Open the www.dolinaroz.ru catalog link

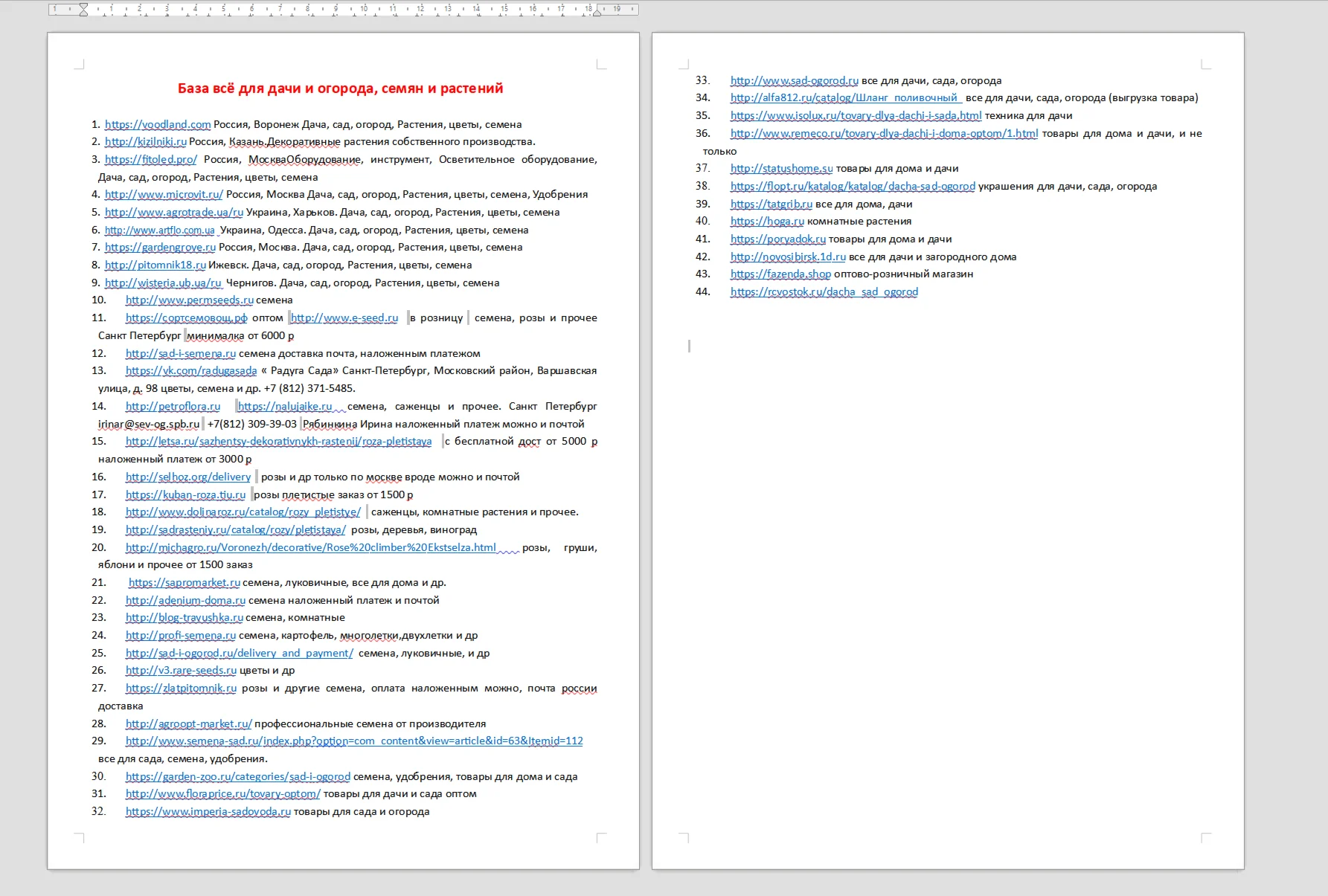[x=243, y=512]
